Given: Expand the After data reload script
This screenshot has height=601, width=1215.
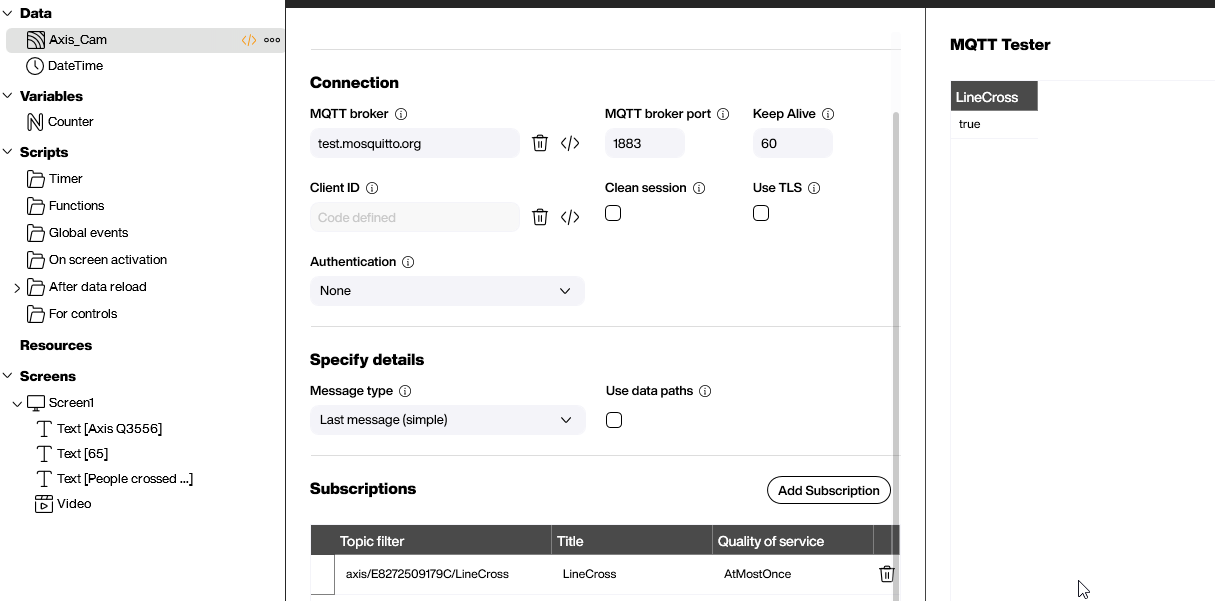Looking at the screenshot, I should click(16, 286).
